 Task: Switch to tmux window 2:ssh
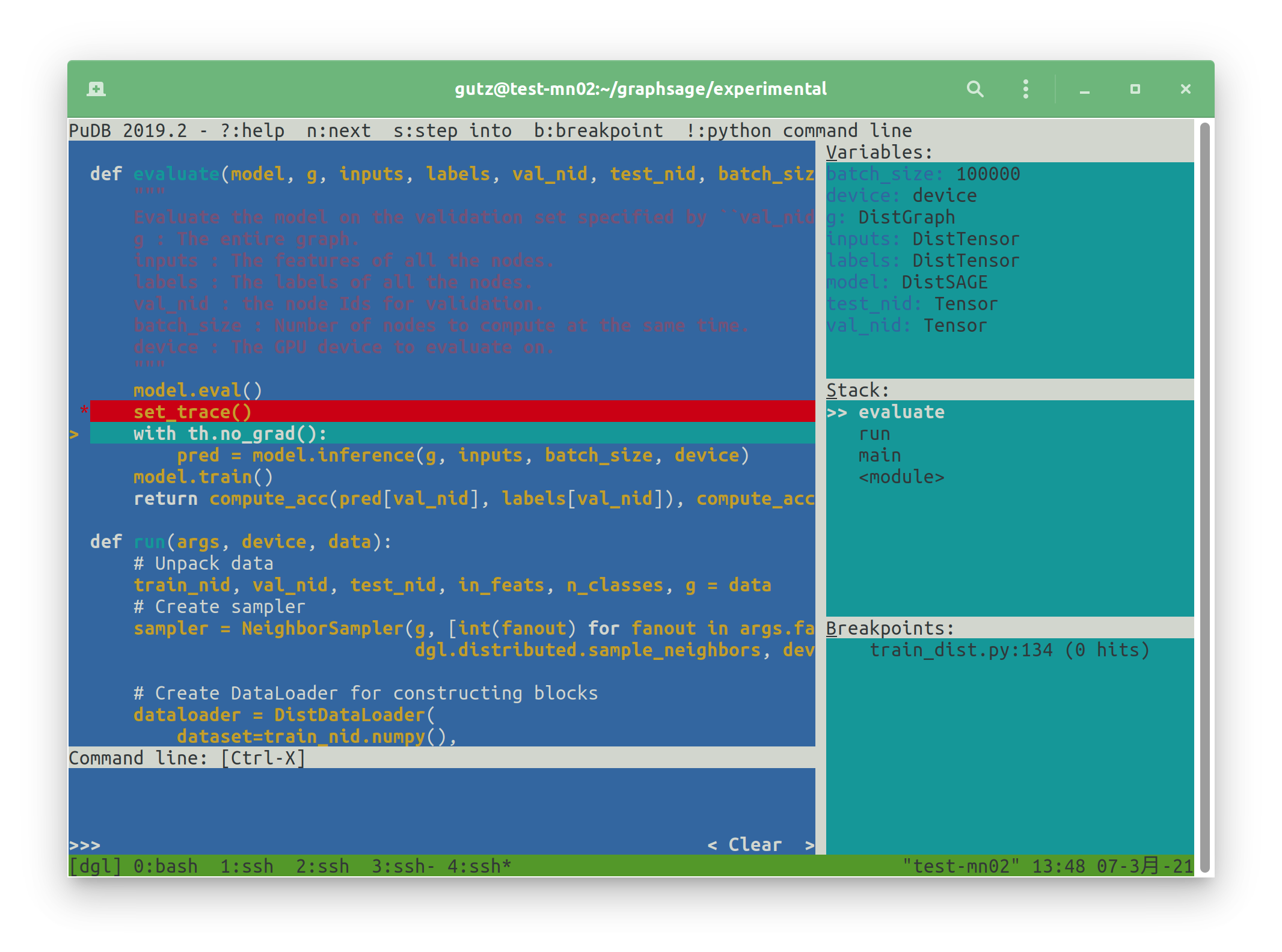coord(322,866)
